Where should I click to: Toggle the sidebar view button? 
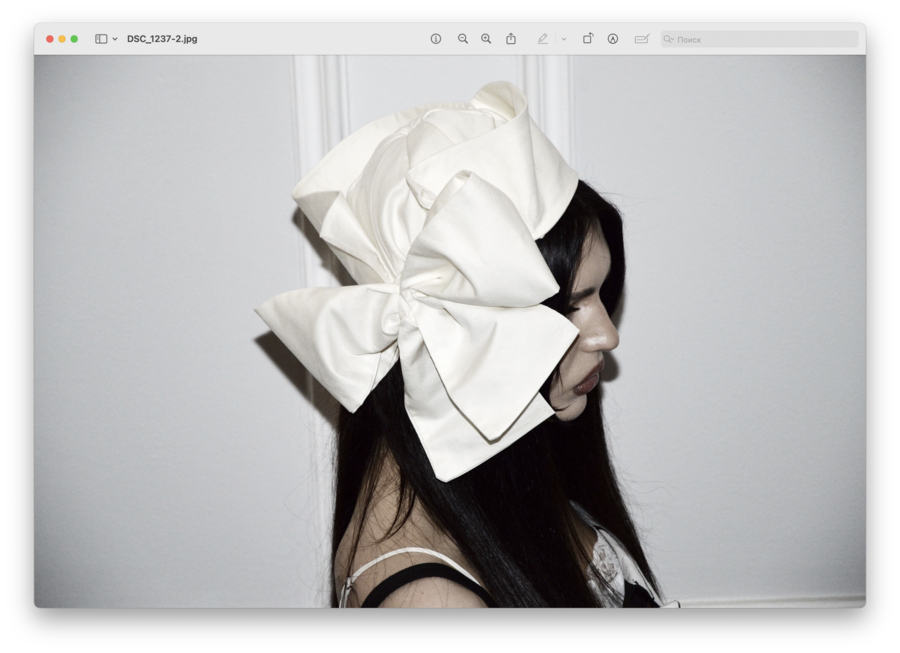coord(101,39)
